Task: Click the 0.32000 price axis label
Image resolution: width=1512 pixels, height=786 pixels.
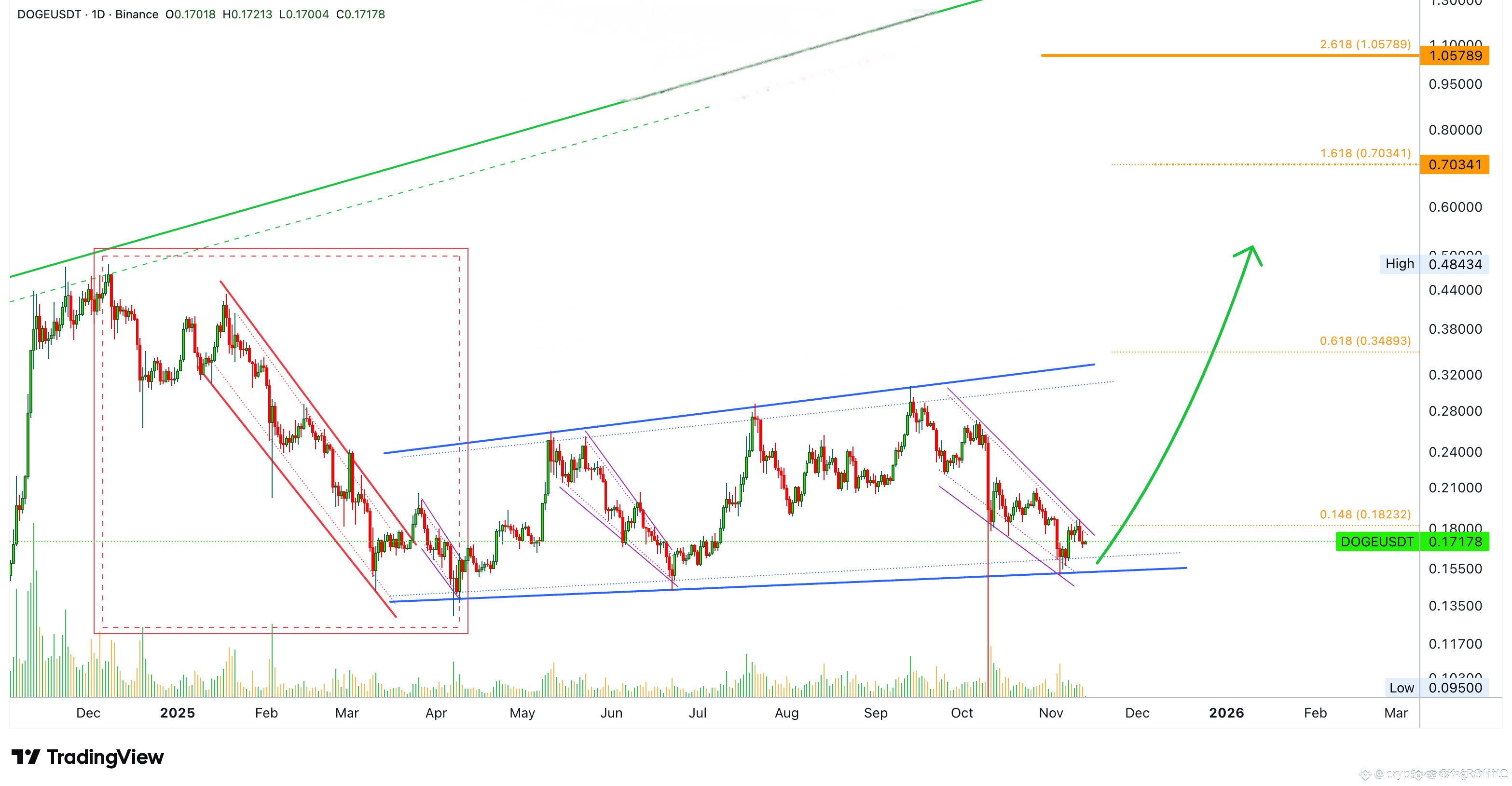Action: (x=1455, y=375)
